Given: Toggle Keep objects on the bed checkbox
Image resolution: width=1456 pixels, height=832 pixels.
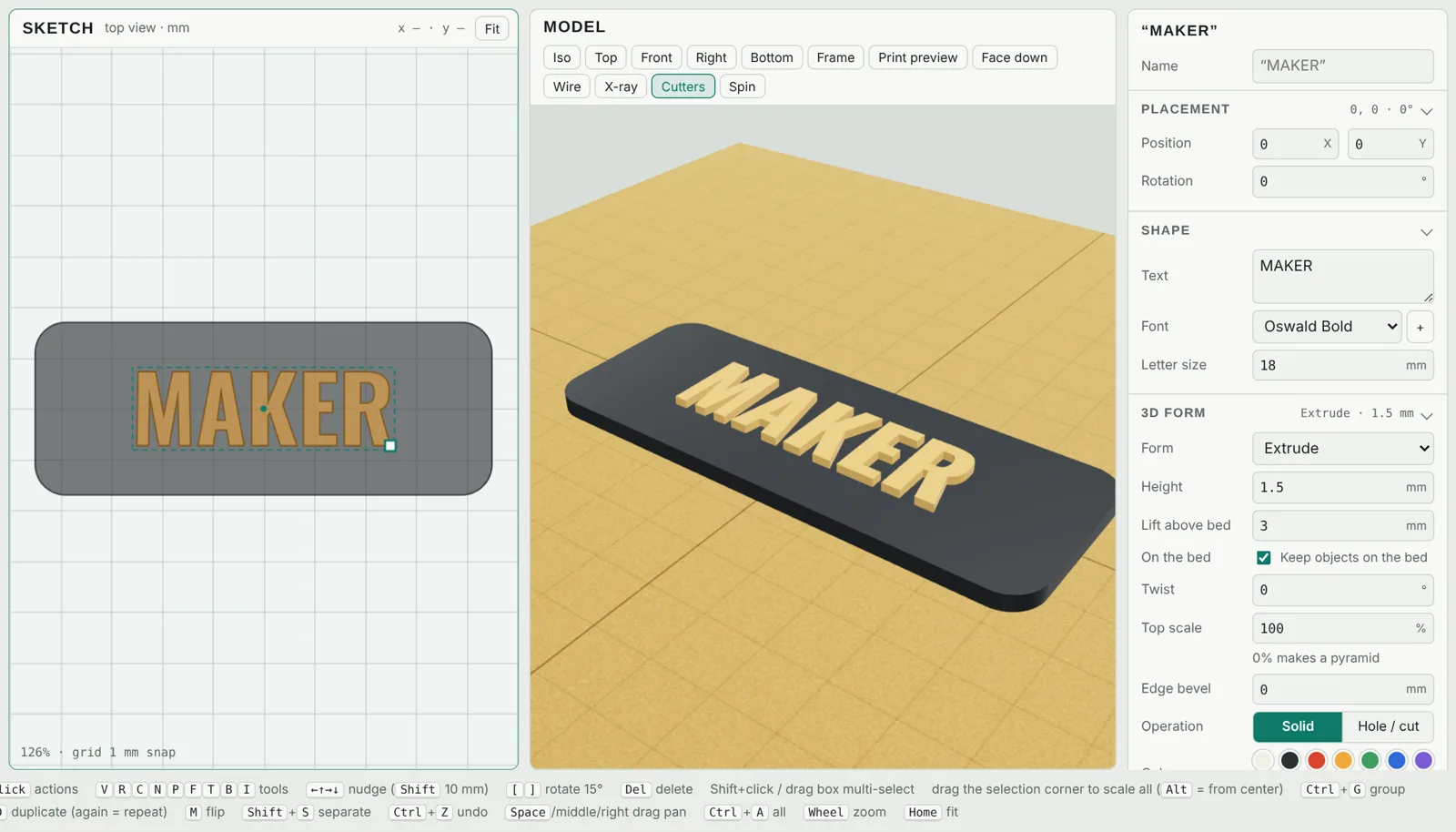Looking at the screenshot, I should [x=1263, y=558].
